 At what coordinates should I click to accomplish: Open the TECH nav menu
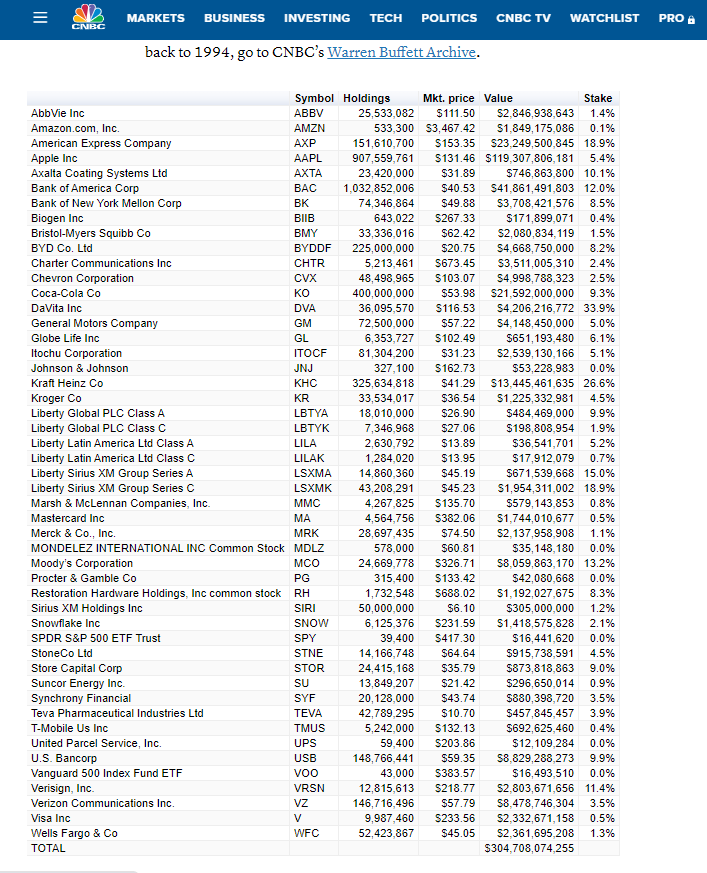point(386,18)
